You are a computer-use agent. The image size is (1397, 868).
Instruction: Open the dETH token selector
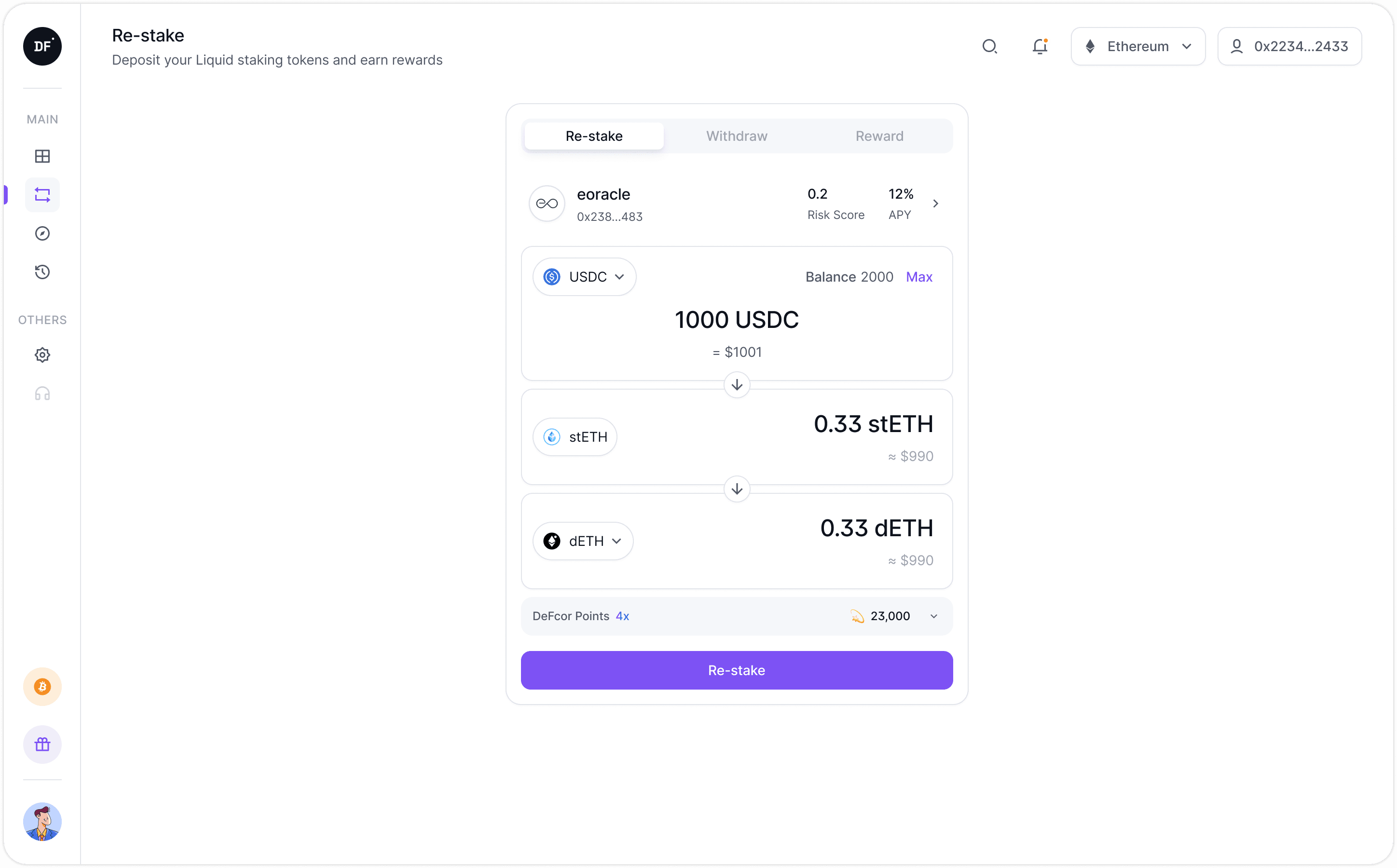(x=583, y=542)
